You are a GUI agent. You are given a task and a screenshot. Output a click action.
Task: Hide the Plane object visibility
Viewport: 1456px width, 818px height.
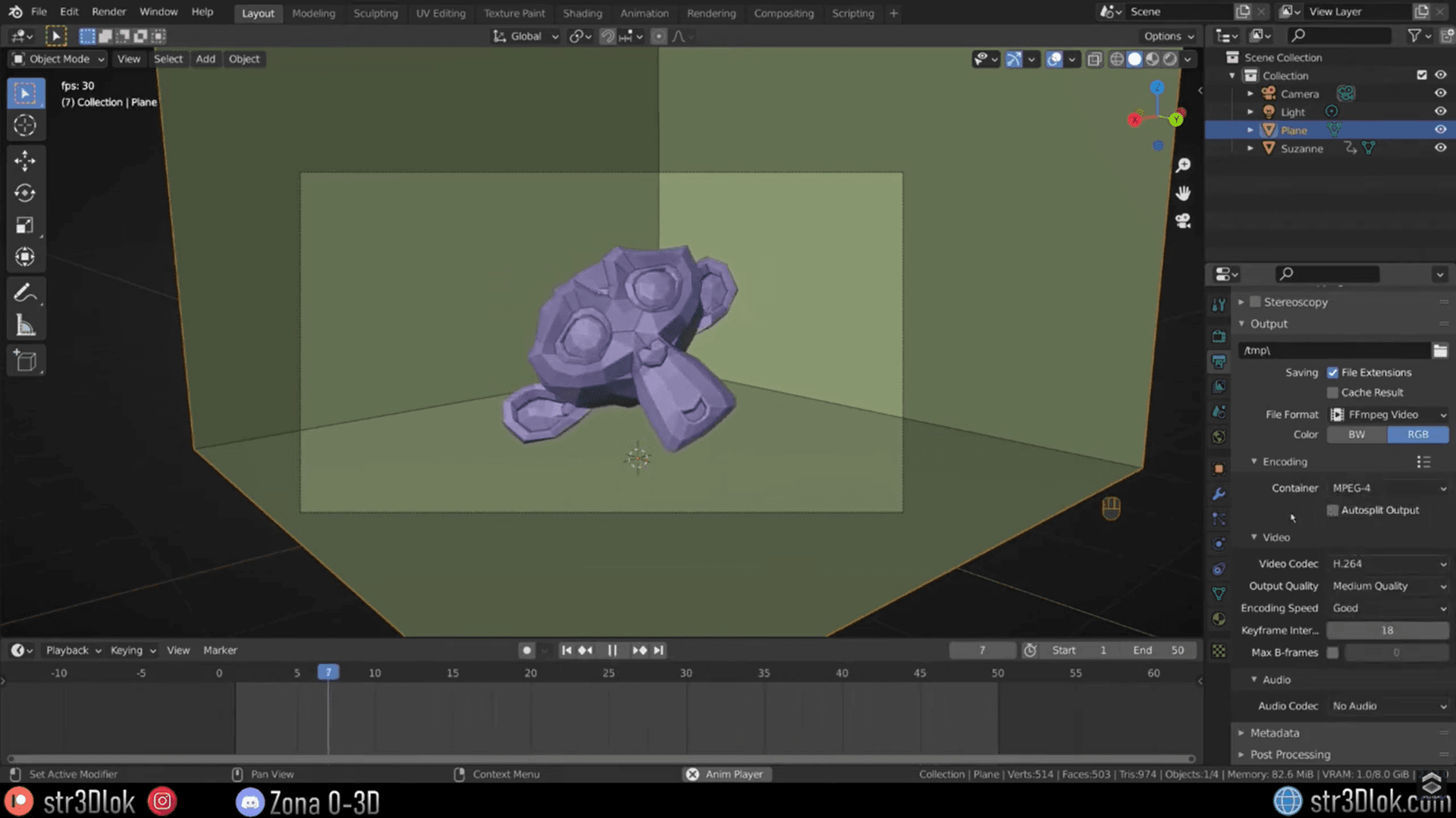click(x=1440, y=130)
